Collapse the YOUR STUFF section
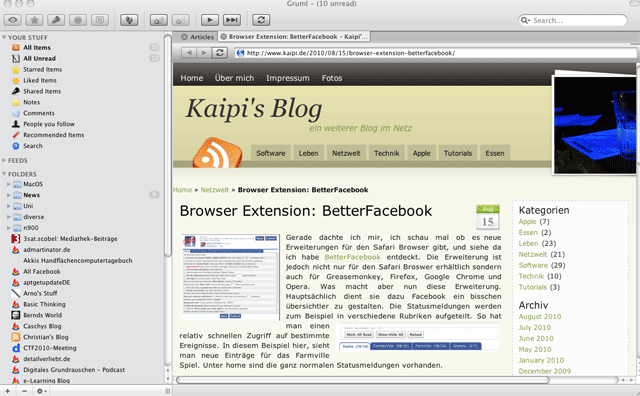Screen dimensions: 640x396 [x=4, y=38]
